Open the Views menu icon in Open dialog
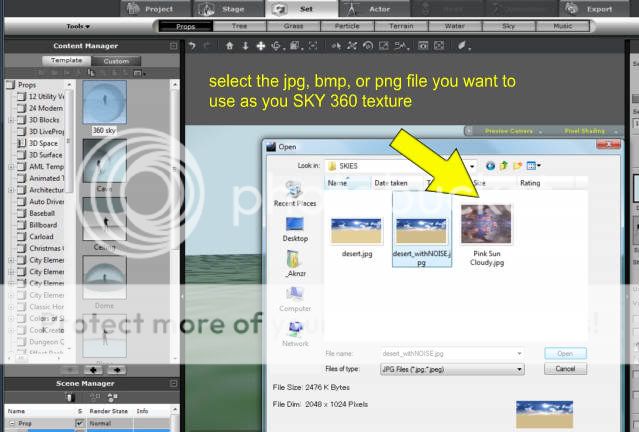This screenshot has width=639, height=432. tap(533, 166)
